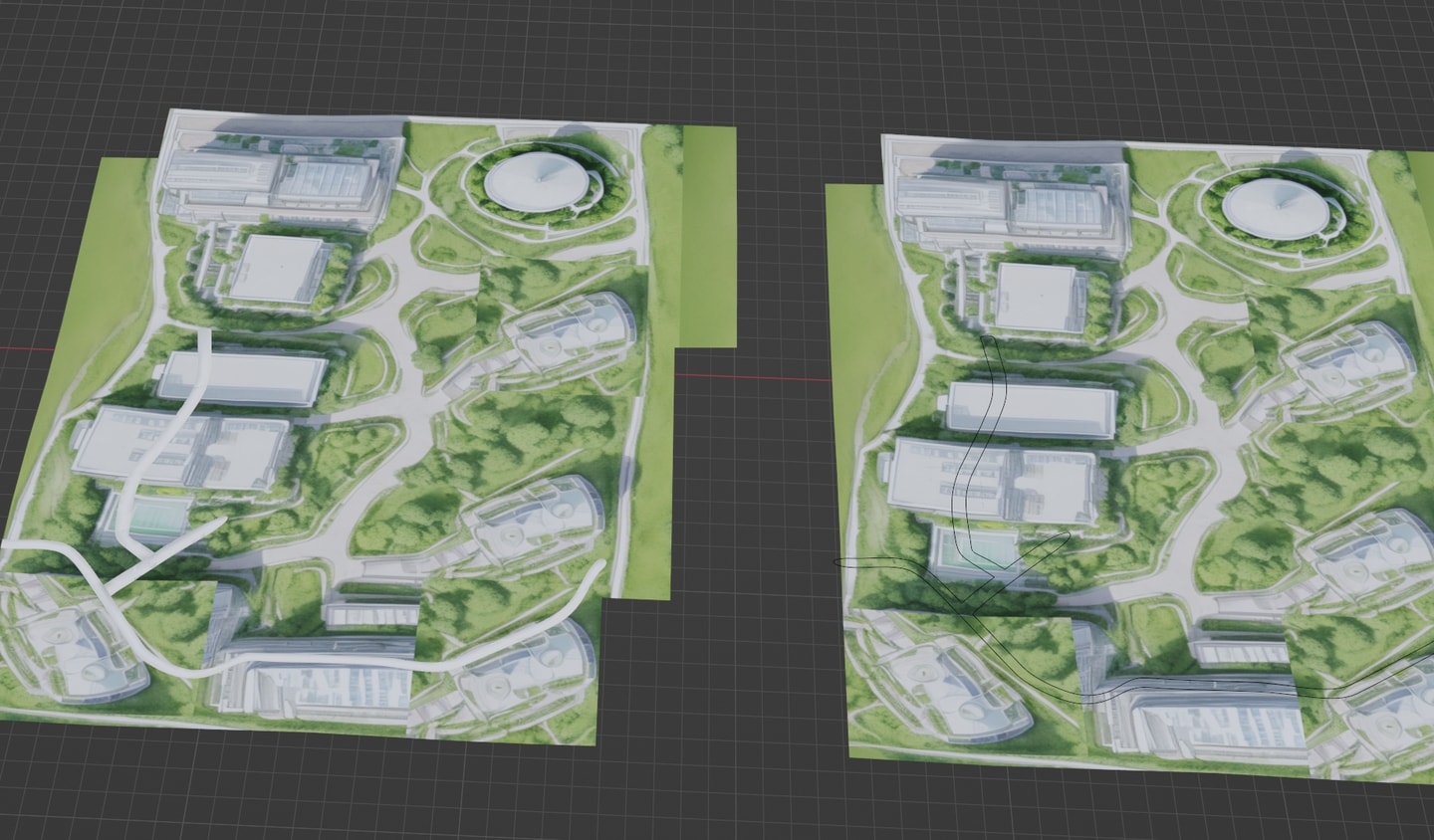Click the circular domed building on right map
Screen dimensions: 1434x840
point(1276,208)
